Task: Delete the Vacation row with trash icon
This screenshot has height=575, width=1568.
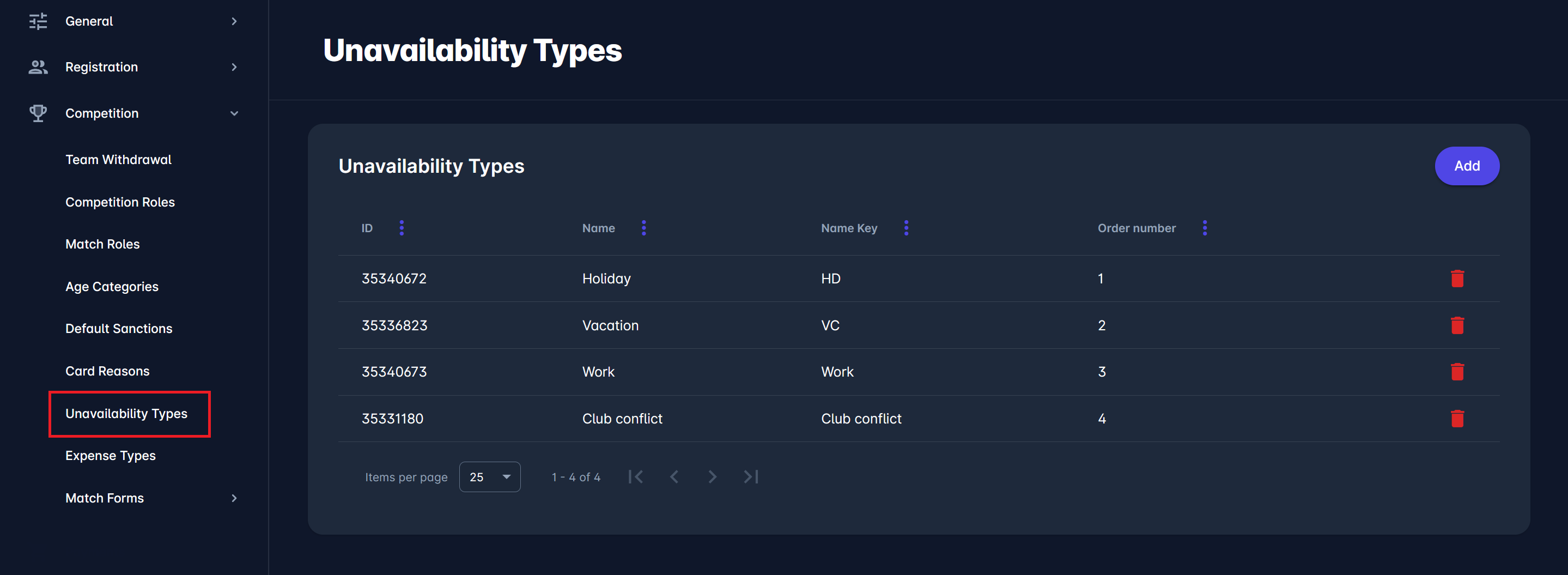Action: (x=1457, y=325)
